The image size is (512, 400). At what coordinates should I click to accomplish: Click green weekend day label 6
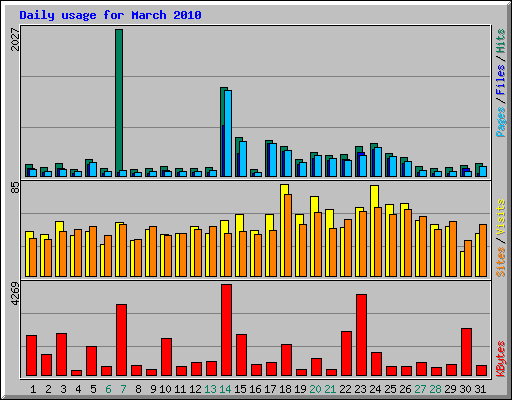(108, 389)
